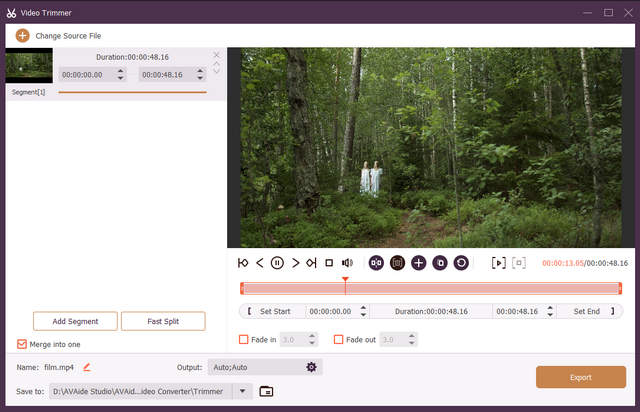Click the circular reset arrow icon
Viewport: 640px width, 412px height.
pos(461,263)
